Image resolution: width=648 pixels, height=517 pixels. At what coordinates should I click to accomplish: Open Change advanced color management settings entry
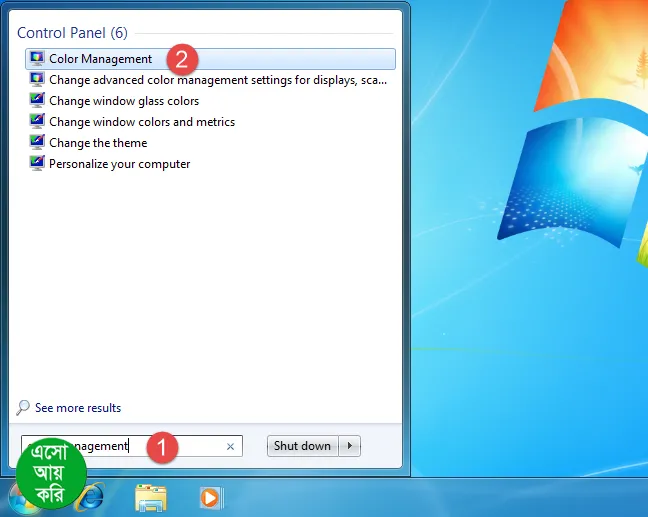click(217, 80)
